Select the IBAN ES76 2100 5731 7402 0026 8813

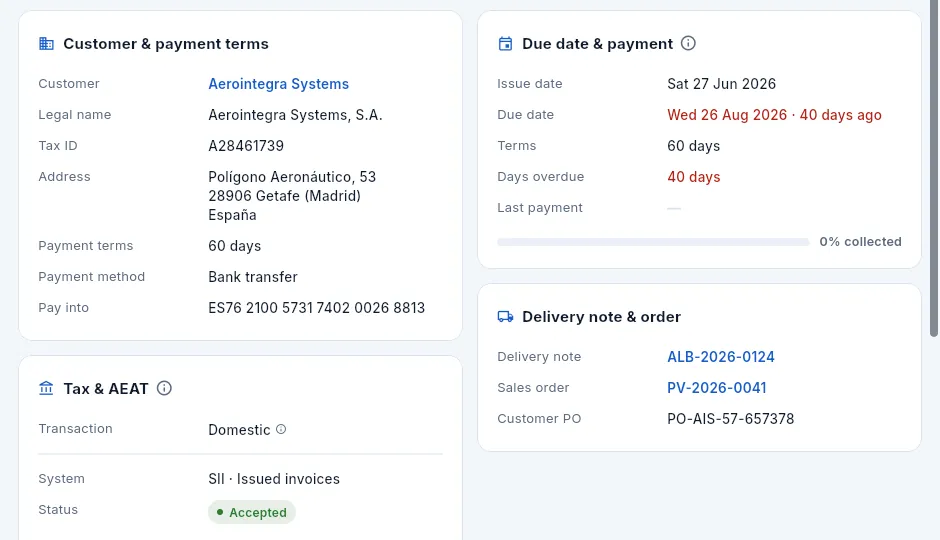click(317, 308)
